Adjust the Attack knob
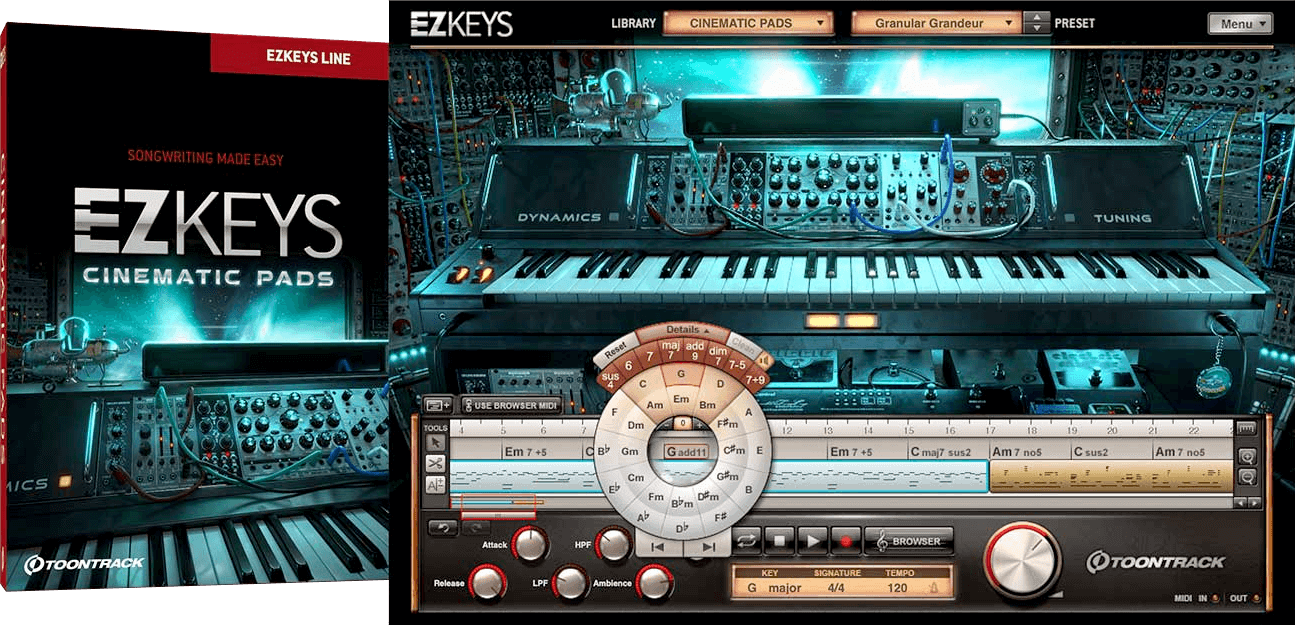The width and height of the screenshot is (1295, 625). 529,545
